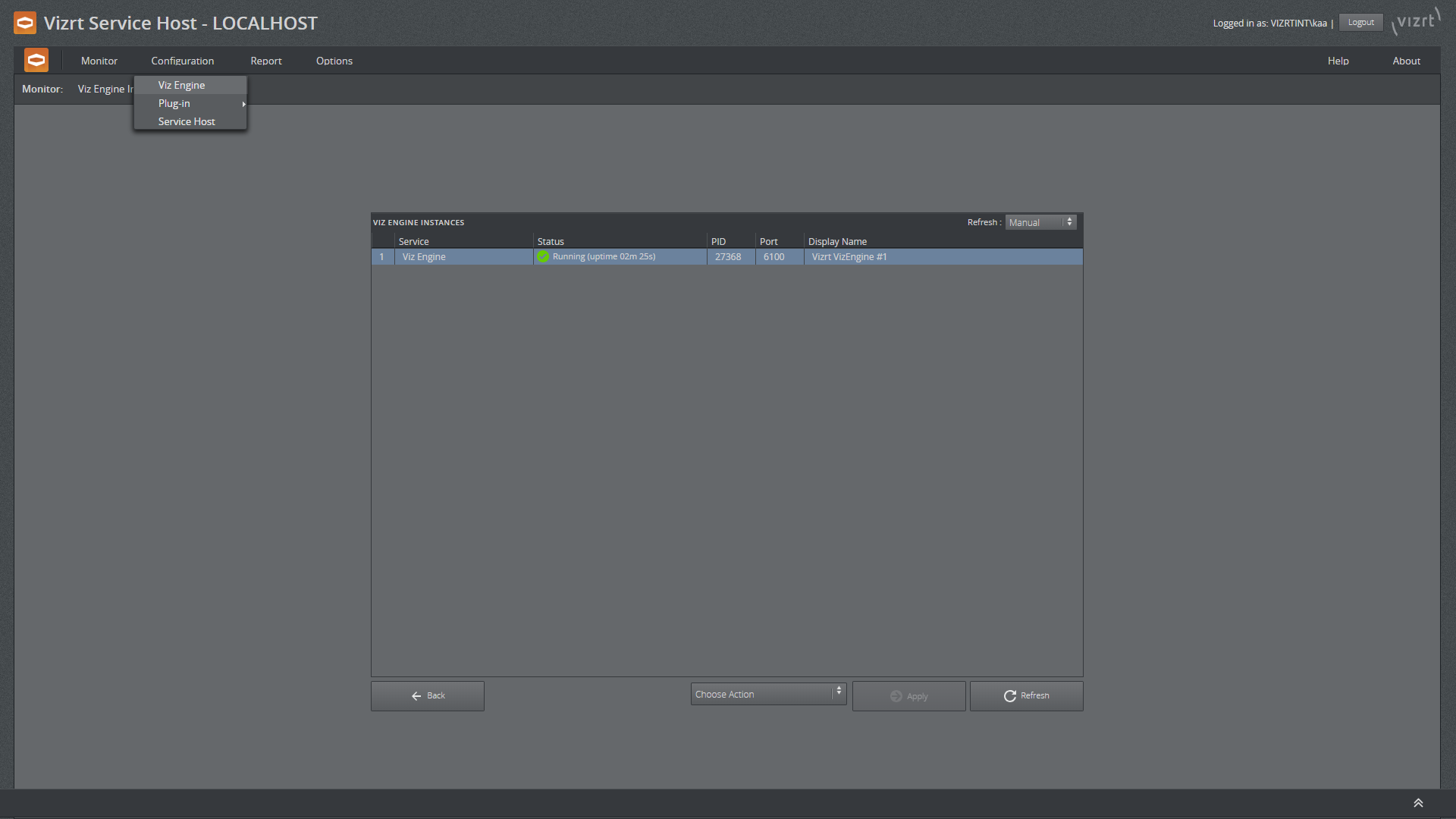Click the Viz Engine instance row
Screen dimensions: 1456x819
tap(727, 257)
